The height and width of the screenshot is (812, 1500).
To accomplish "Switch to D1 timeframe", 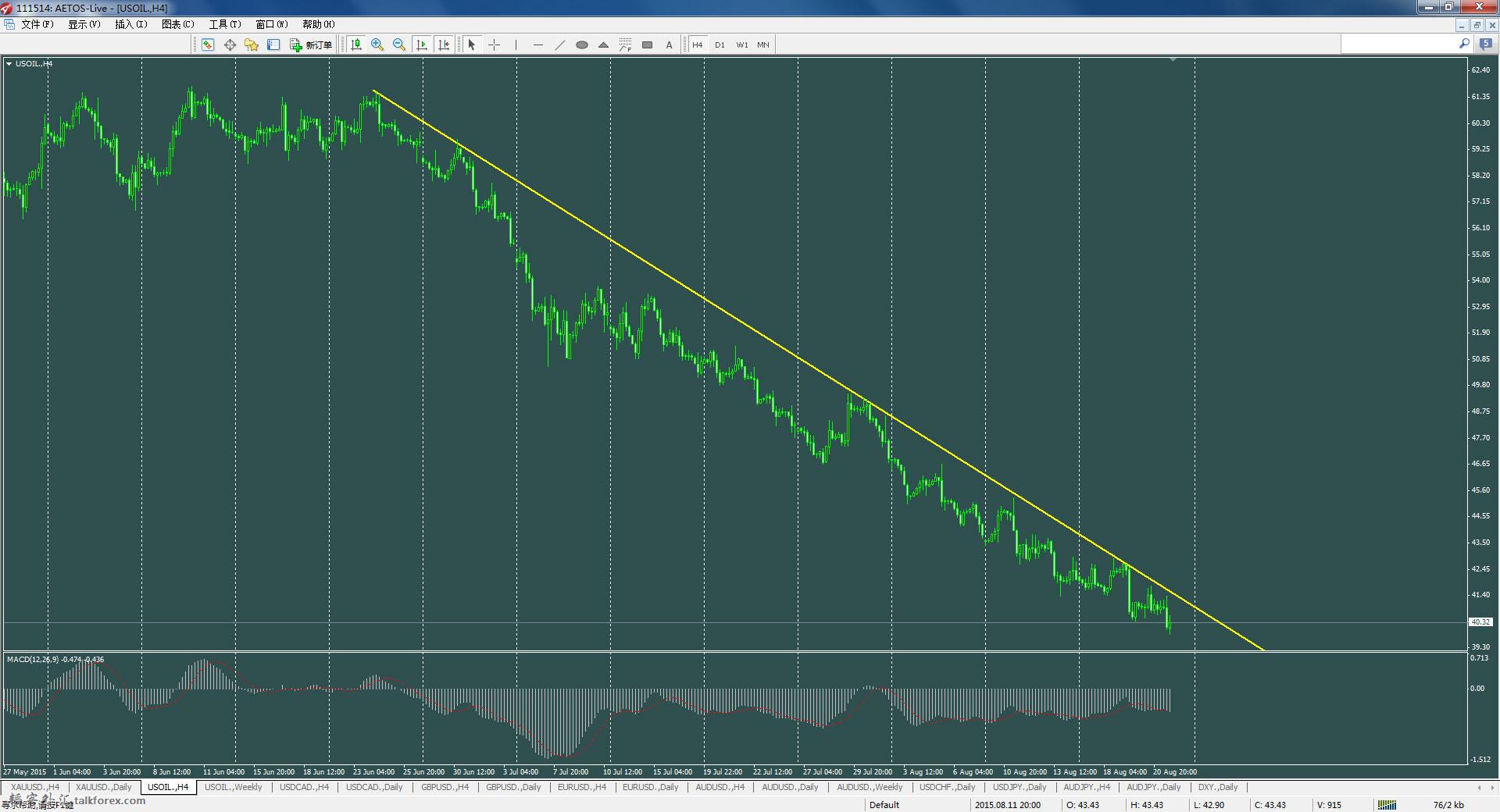I will 720,45.
